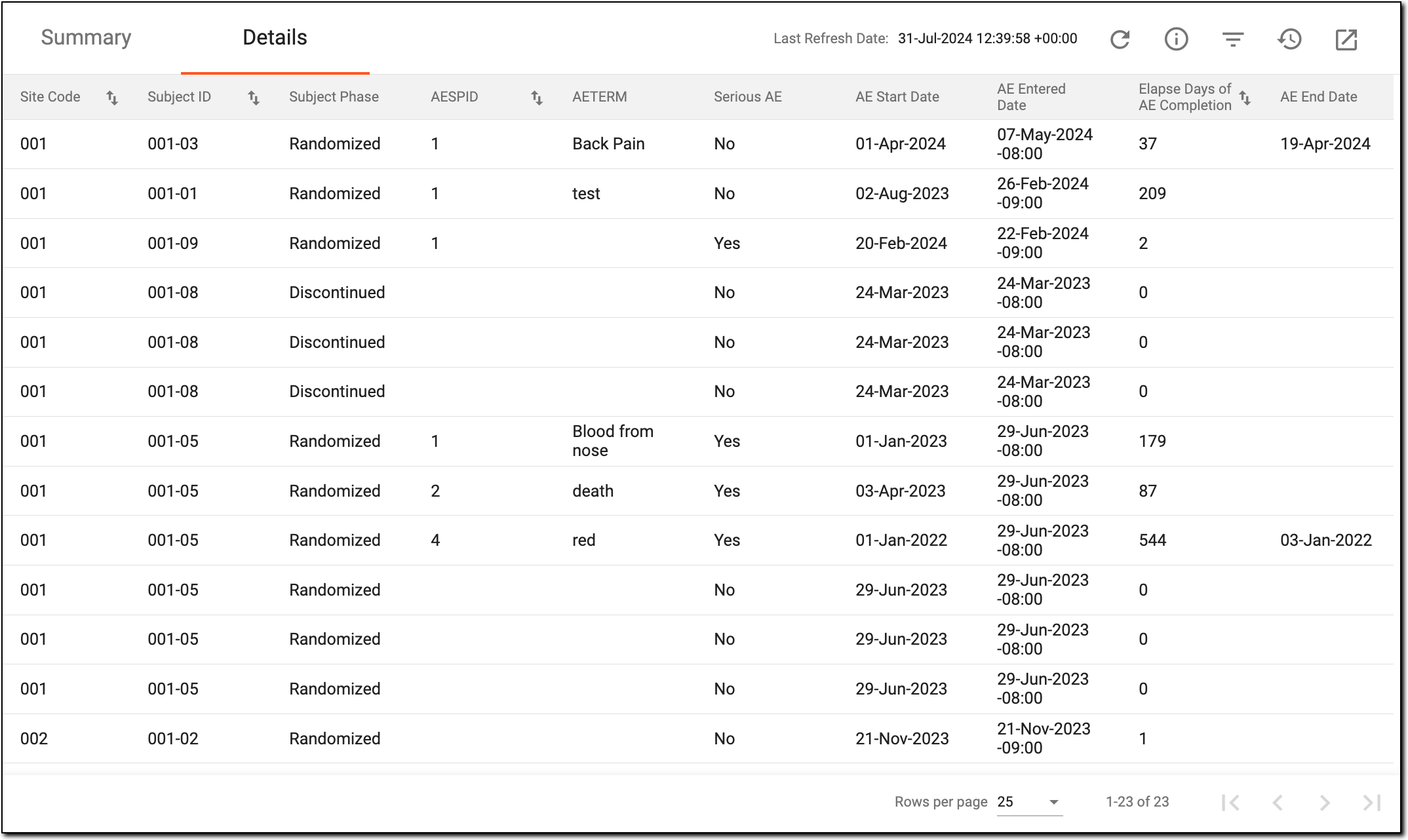The height and width of the screenshot is (840, 1408).
Task: Click AE start date 01-Jan-2022
Action: (901, 541)
